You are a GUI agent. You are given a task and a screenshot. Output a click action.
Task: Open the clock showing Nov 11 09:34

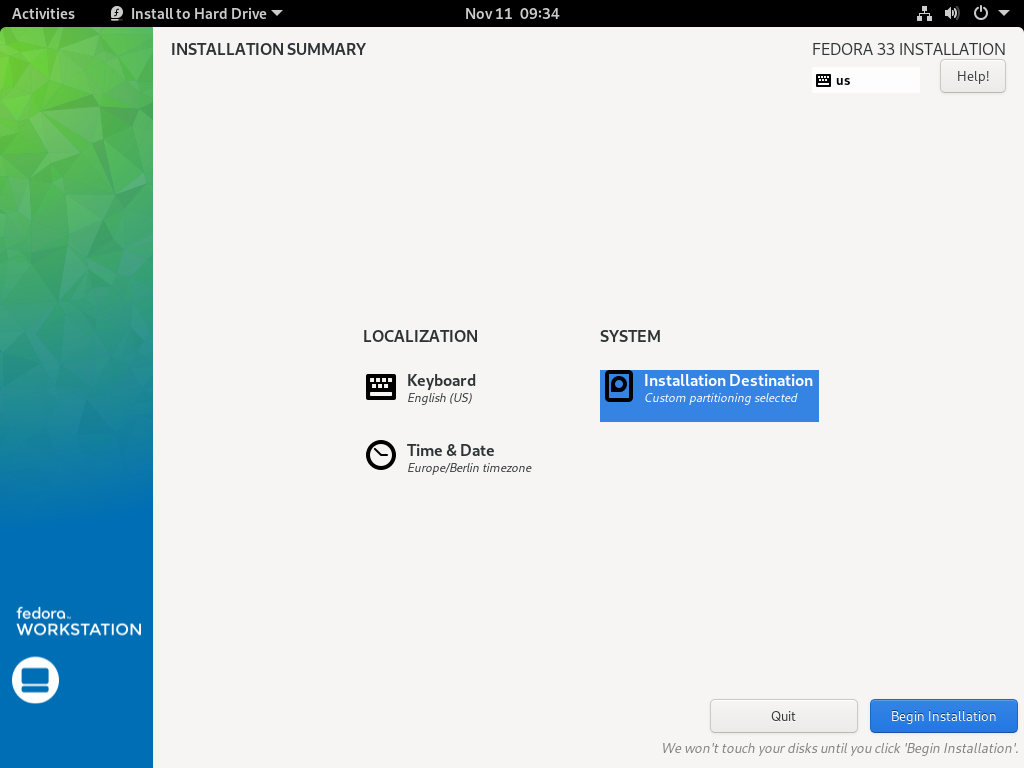[x=512, y=14]
